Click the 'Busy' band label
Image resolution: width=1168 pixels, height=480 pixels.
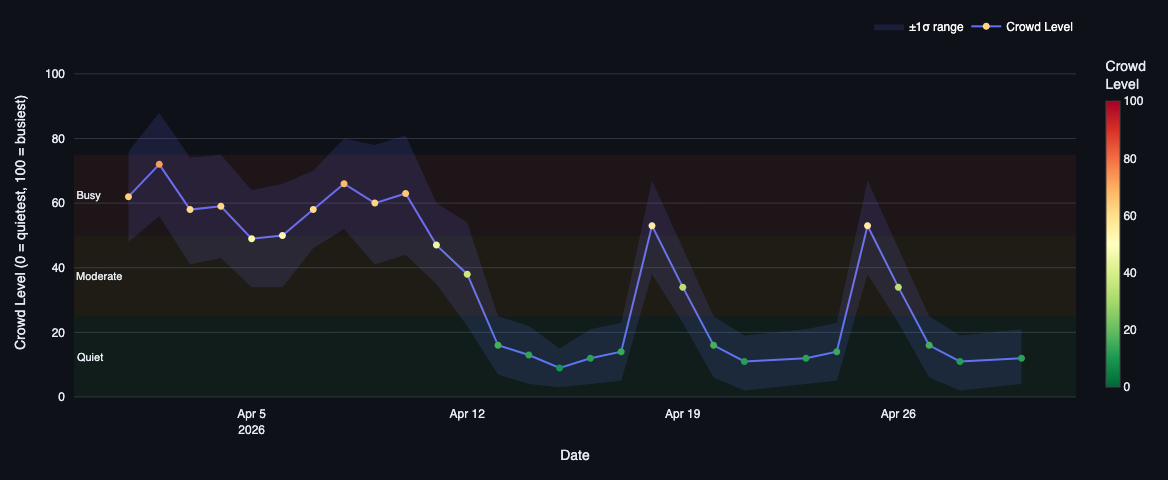point(89,195)
